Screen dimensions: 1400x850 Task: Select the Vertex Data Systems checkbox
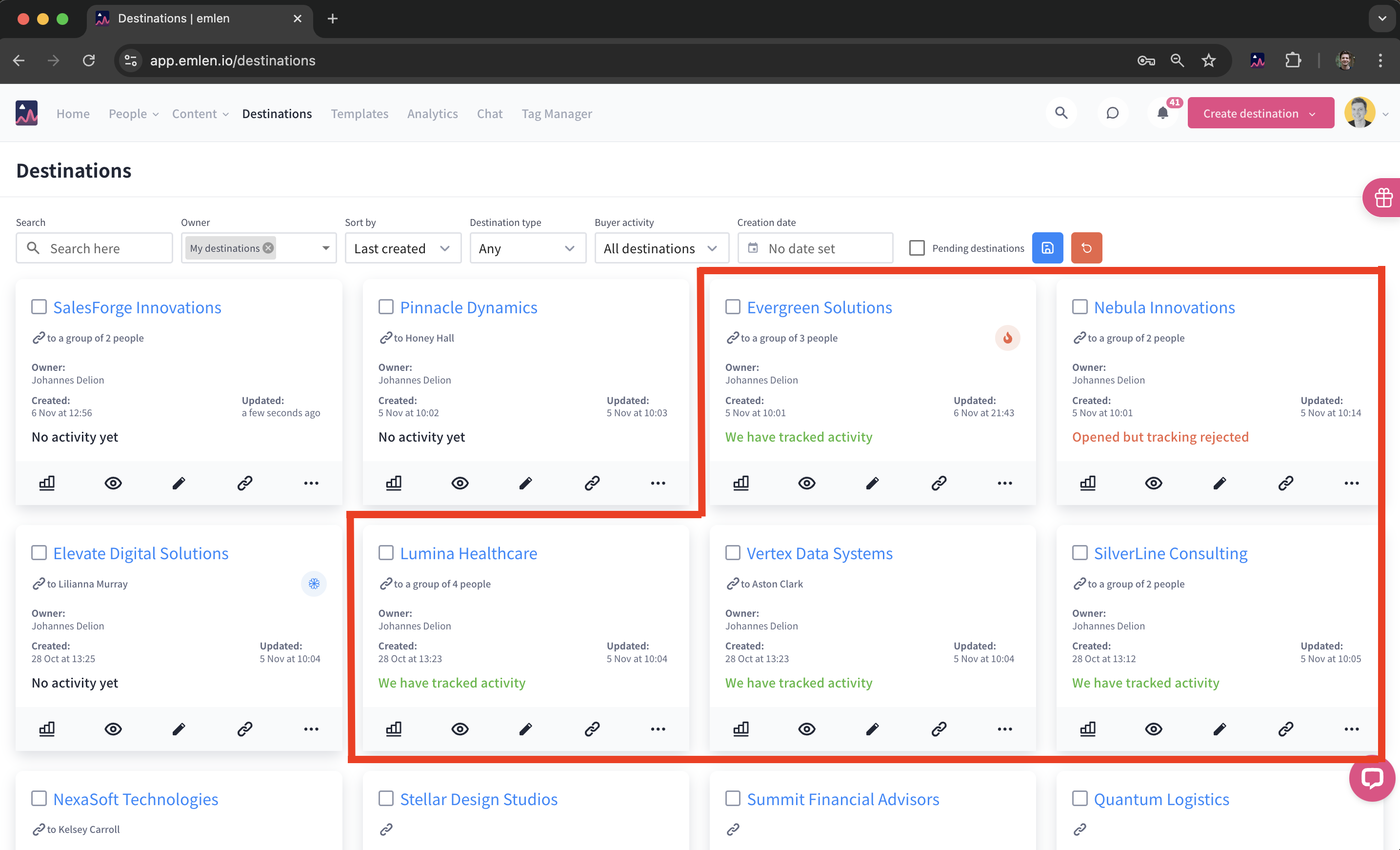[733, 553]
